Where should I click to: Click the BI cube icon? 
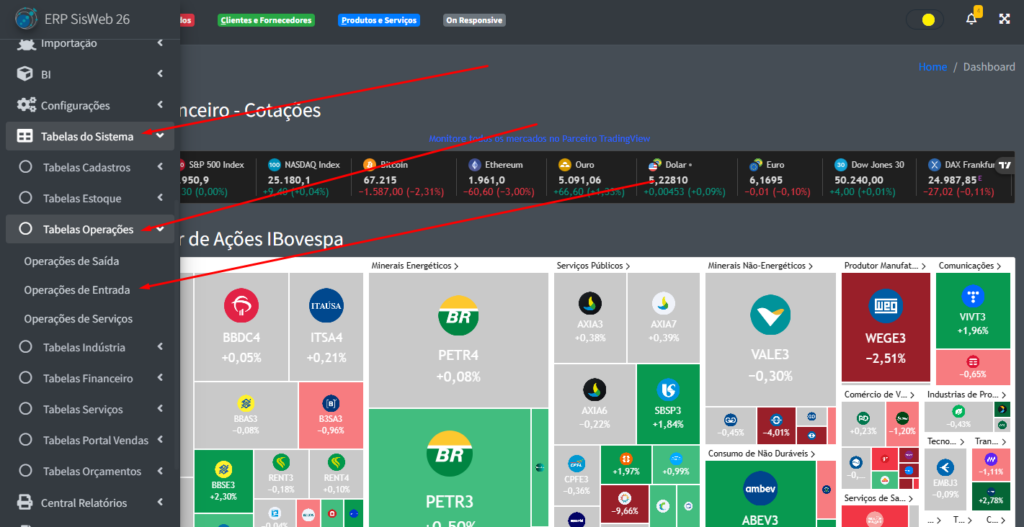pyautogui.click(x=25, y=74)
